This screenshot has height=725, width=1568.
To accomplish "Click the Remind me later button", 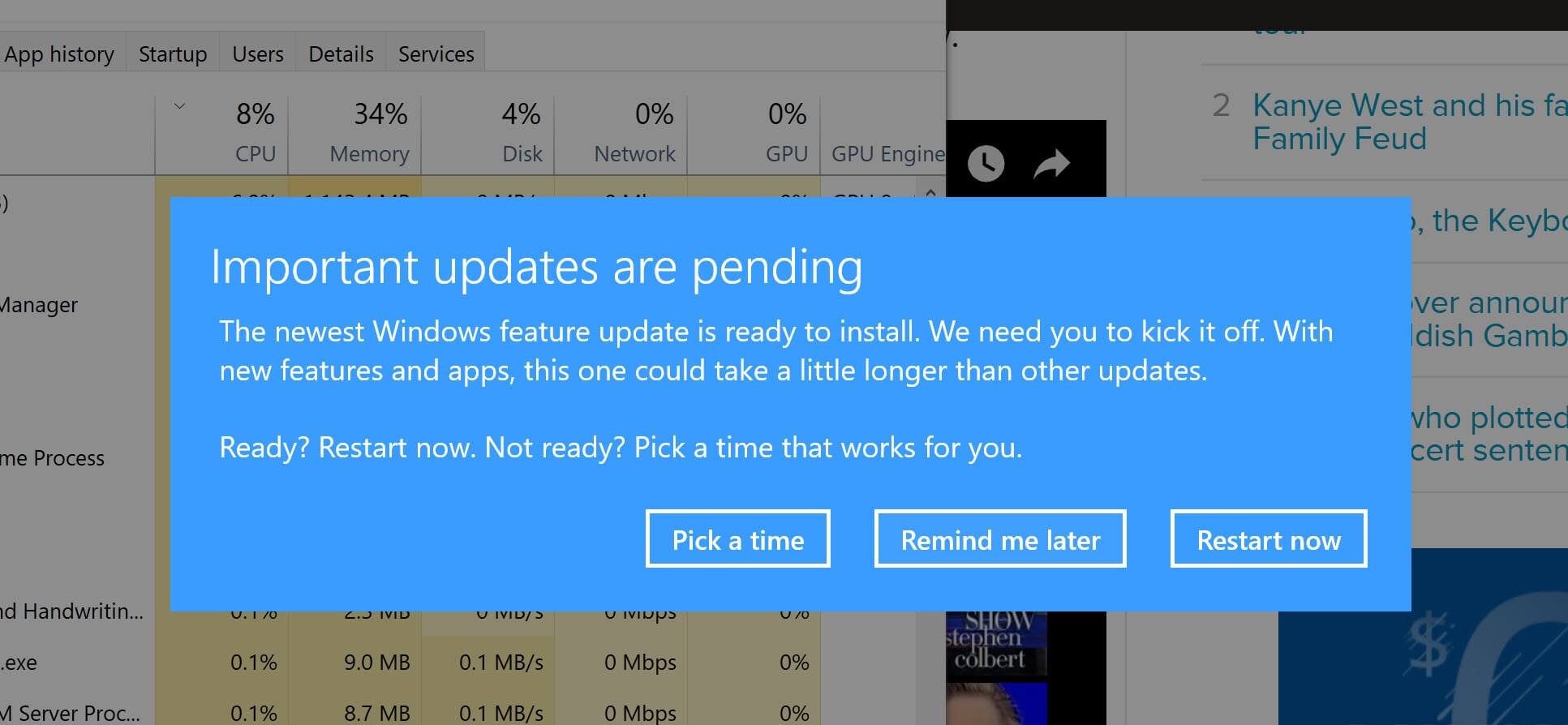I will coord(1000,539).
